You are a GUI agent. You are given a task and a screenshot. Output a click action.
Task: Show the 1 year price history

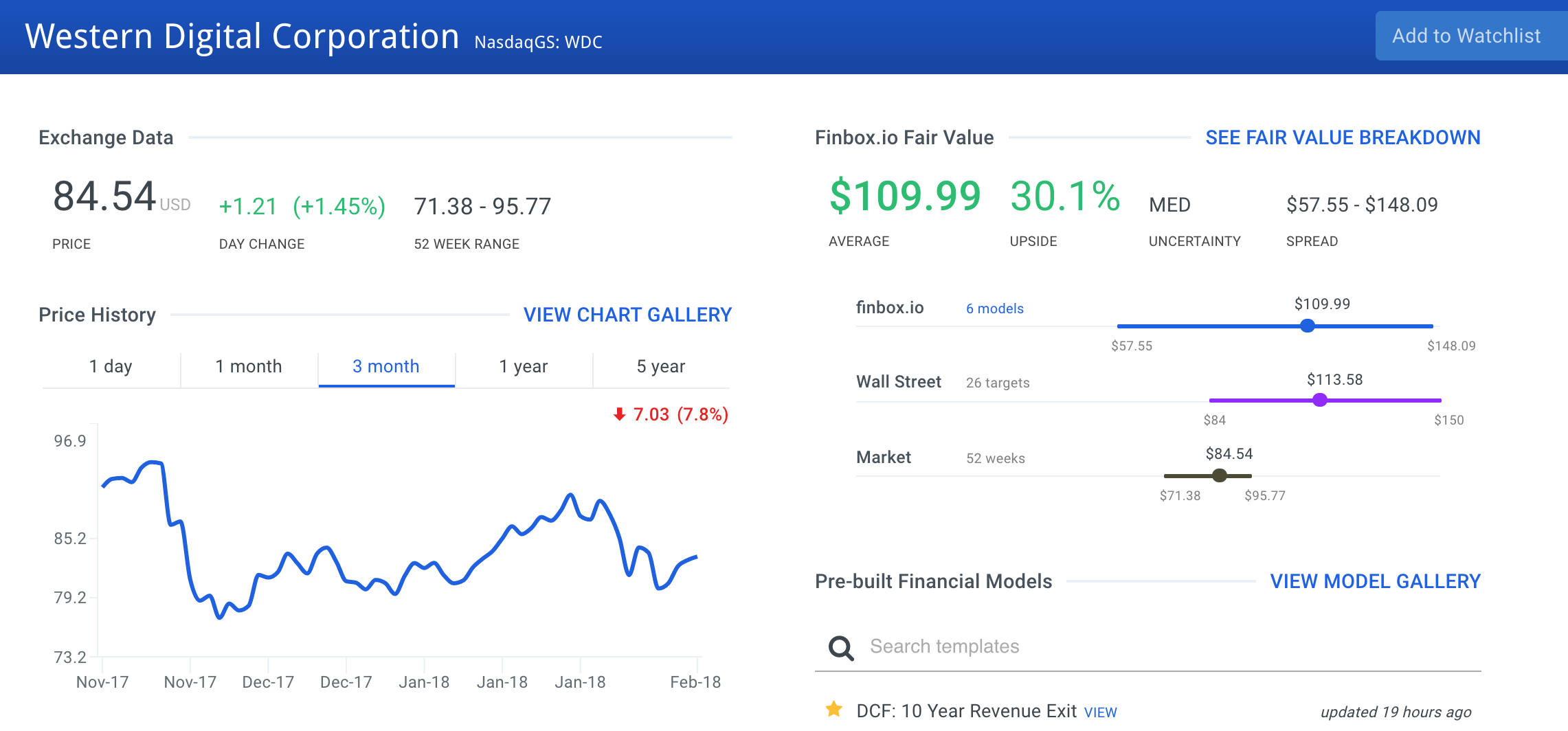pos(524,367)
